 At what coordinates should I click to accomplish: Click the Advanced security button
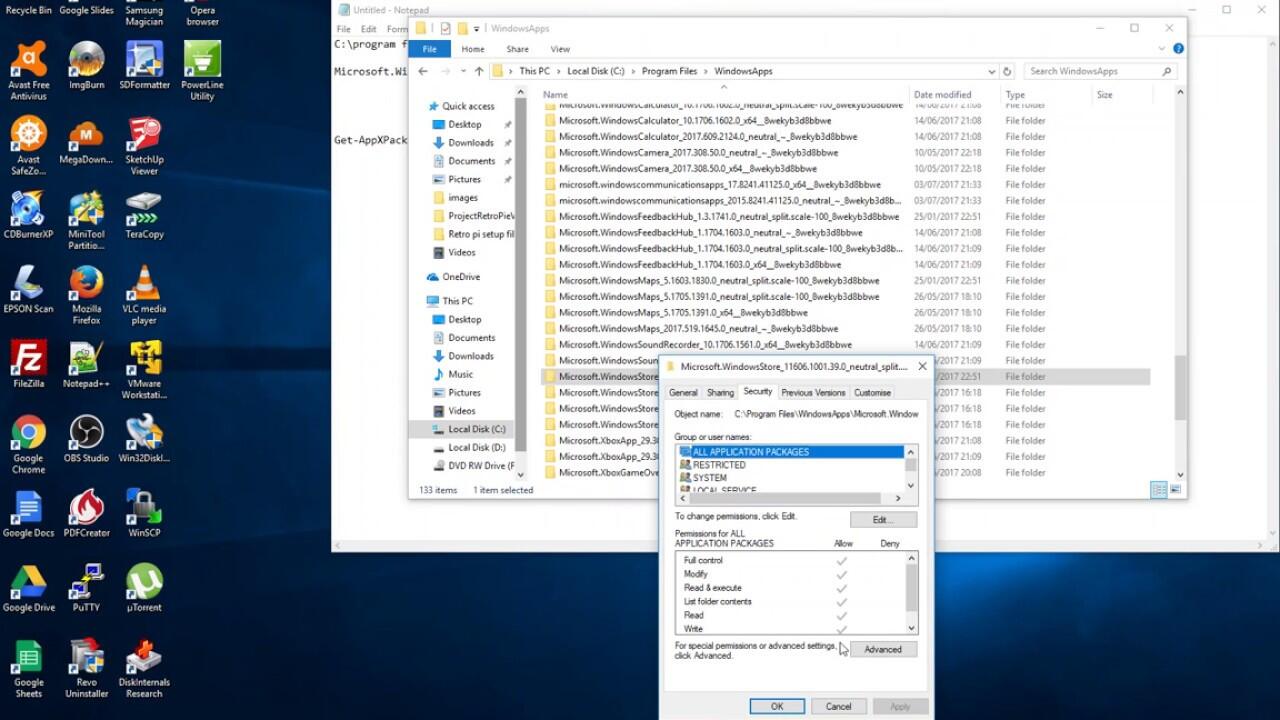coord(883,649)
